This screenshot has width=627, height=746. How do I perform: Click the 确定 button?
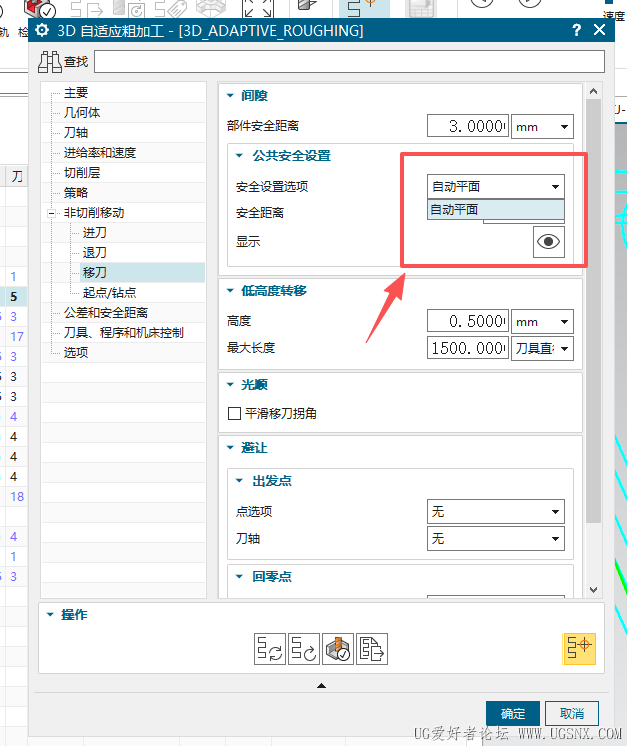click(513, 714)
